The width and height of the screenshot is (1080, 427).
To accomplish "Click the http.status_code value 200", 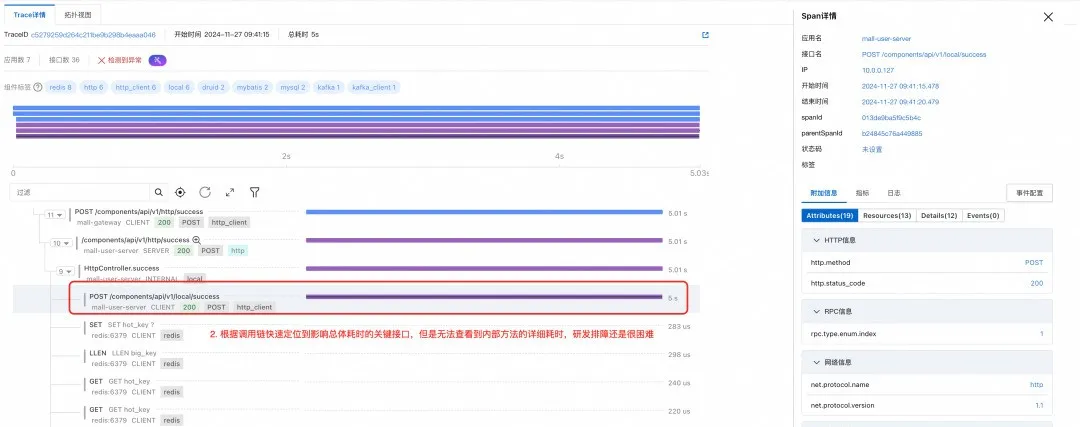I will coord(1036,283).
